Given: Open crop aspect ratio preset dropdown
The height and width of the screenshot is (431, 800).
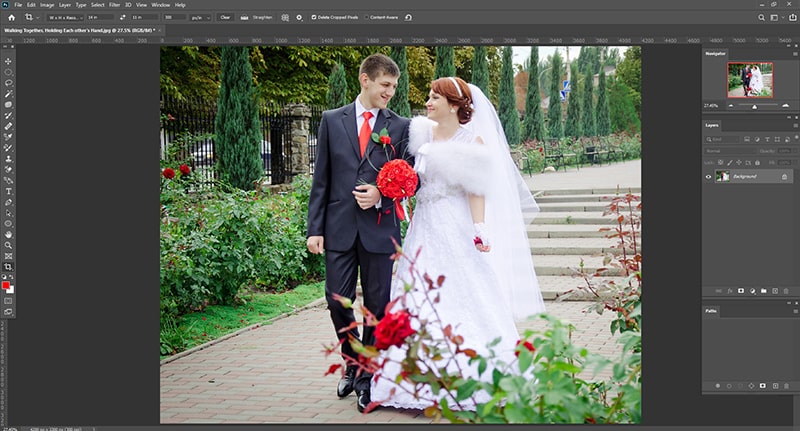Looking at the screenshot, I should [64, 17].
